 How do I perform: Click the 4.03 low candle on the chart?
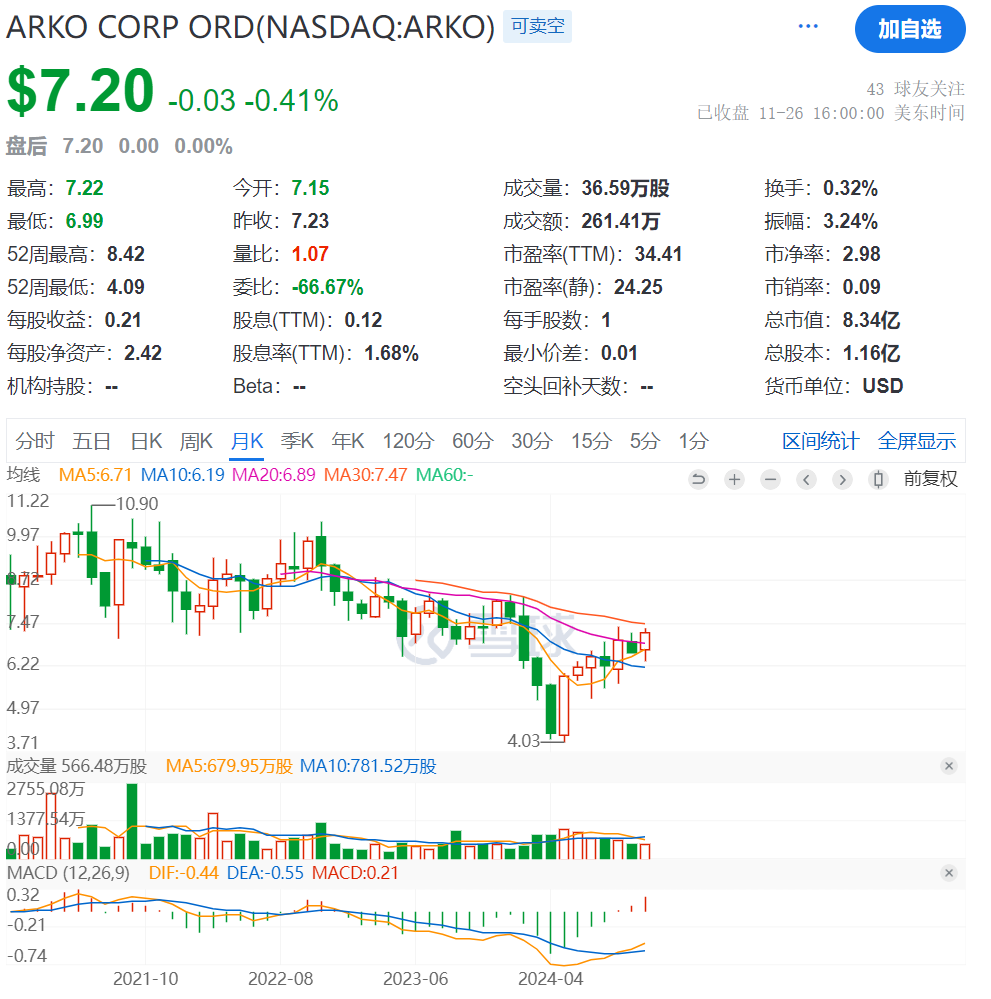(x=551, y=710)
